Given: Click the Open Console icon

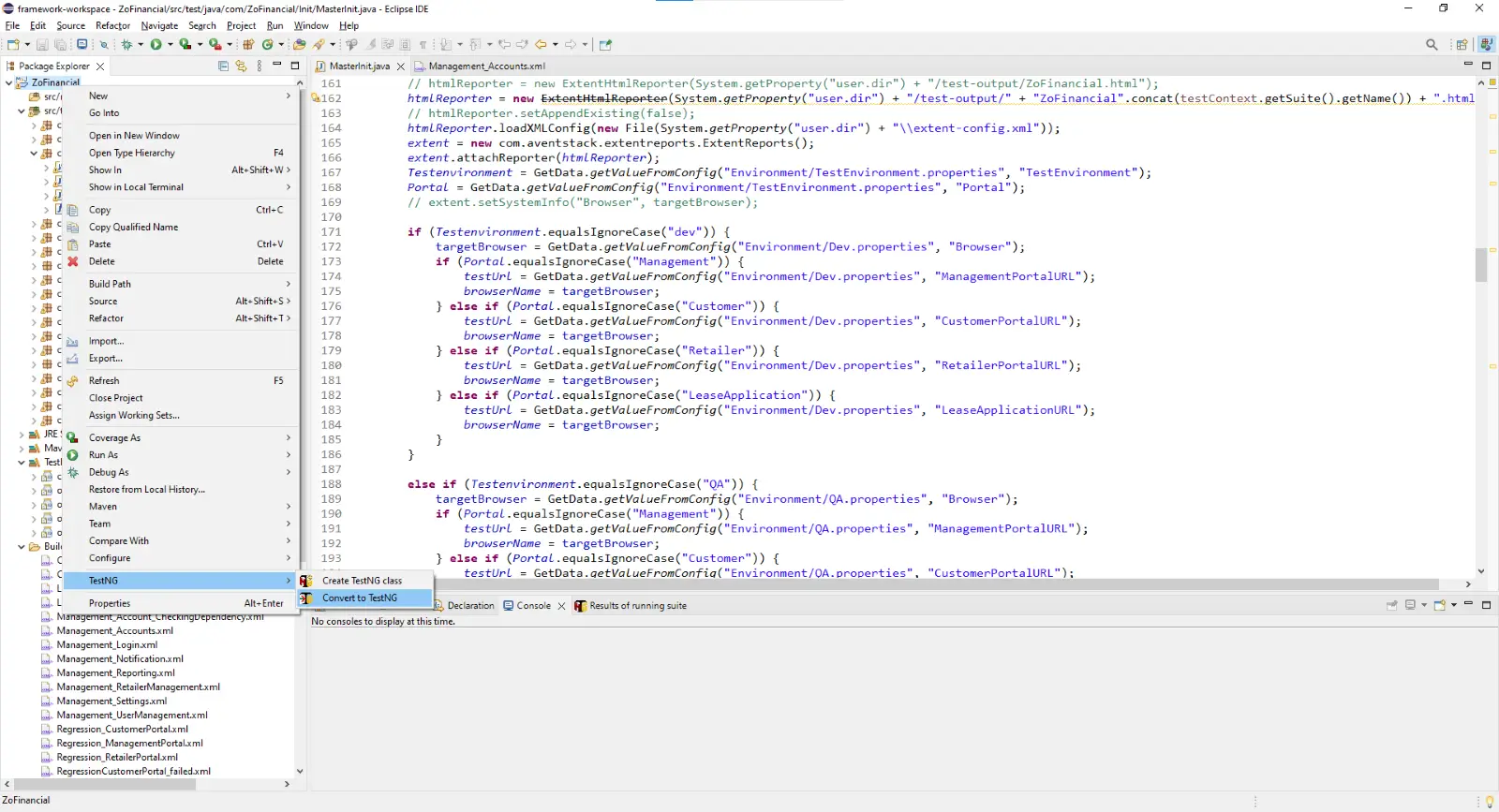Looking at the screenshot, I should pos(1440,605).
